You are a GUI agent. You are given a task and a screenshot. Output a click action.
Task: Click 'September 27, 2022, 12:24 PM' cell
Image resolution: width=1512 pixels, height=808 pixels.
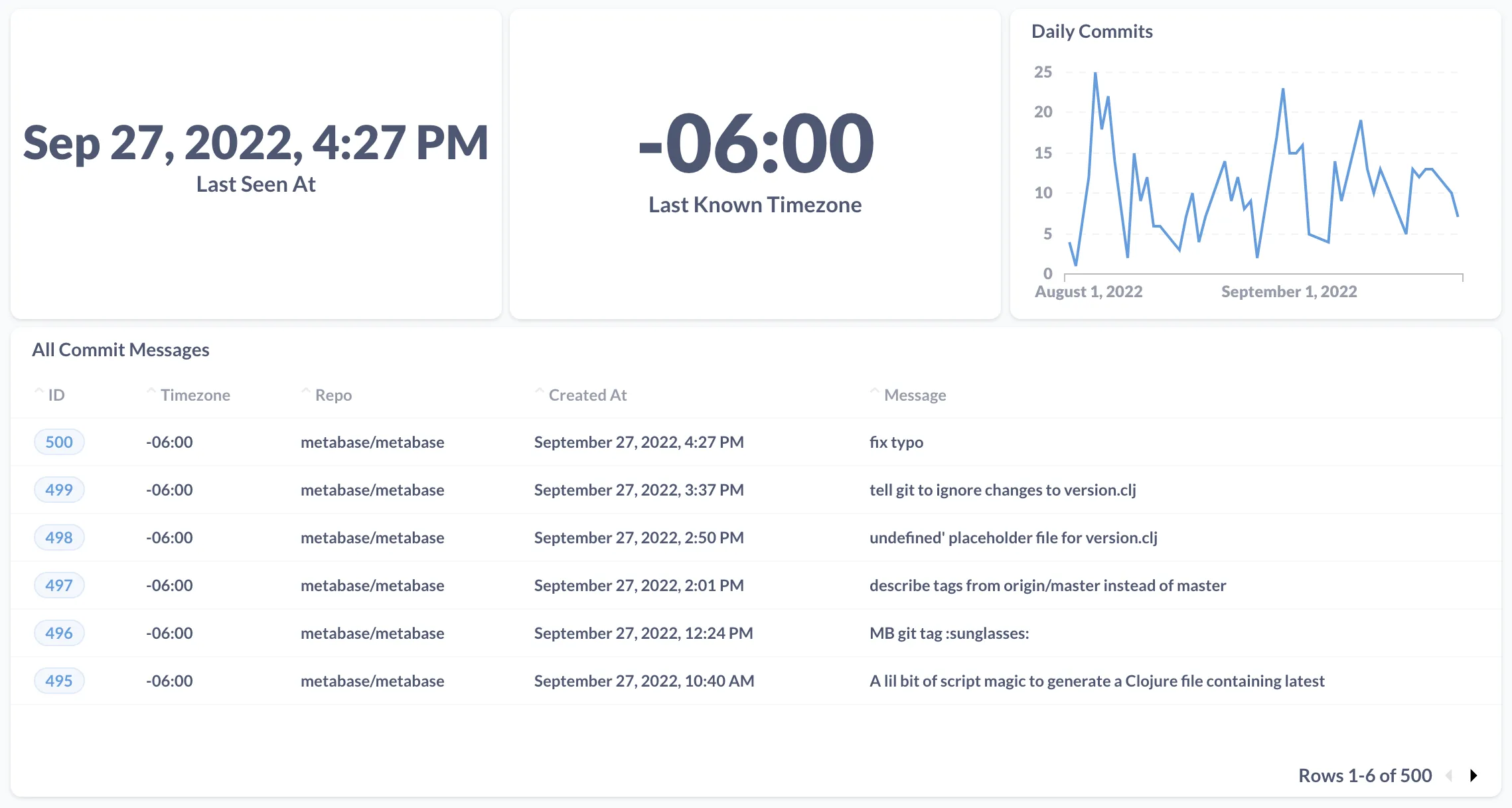click(x=643, y=633)
